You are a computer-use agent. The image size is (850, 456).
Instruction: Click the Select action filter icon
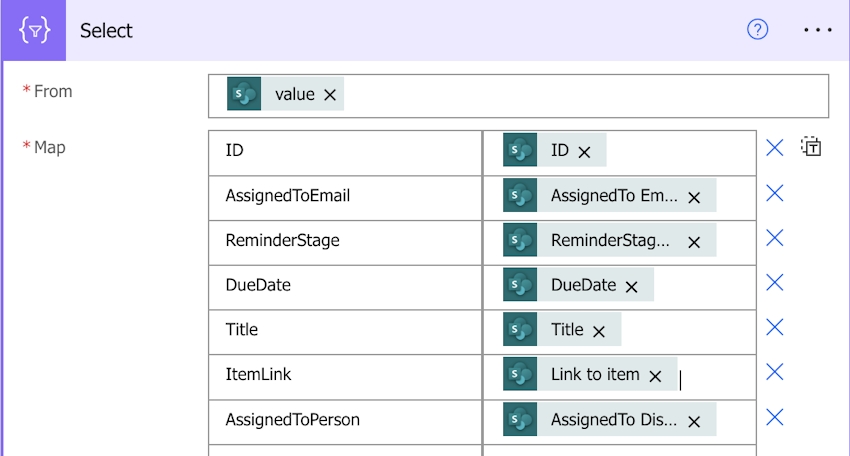34,30
